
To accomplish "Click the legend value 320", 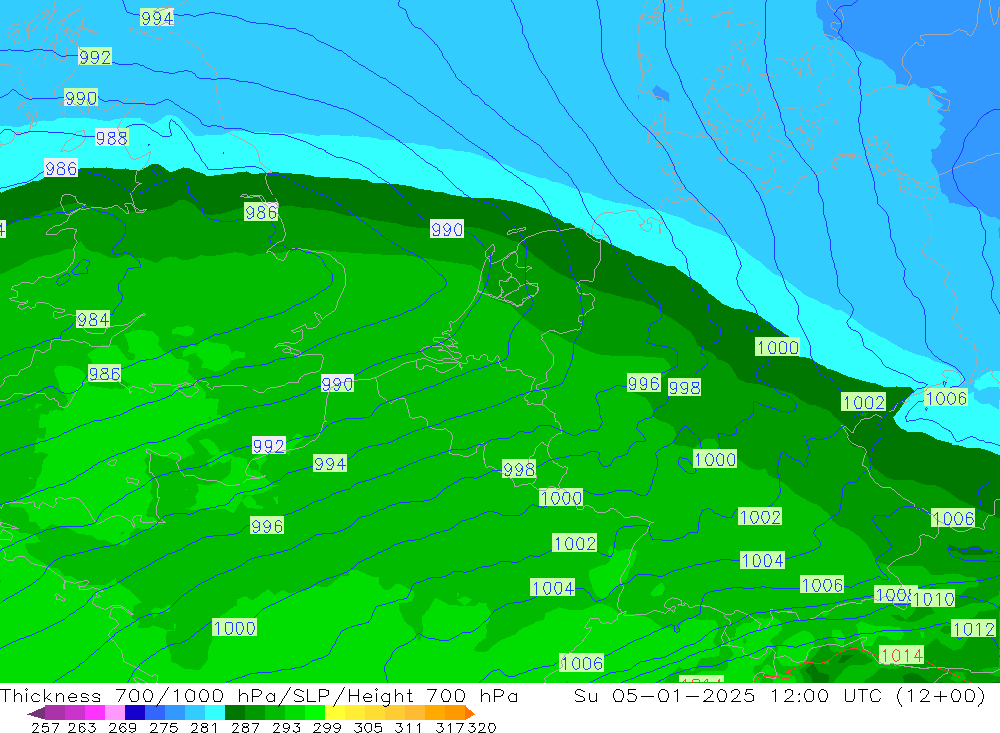I will click(x=482, y=727).
